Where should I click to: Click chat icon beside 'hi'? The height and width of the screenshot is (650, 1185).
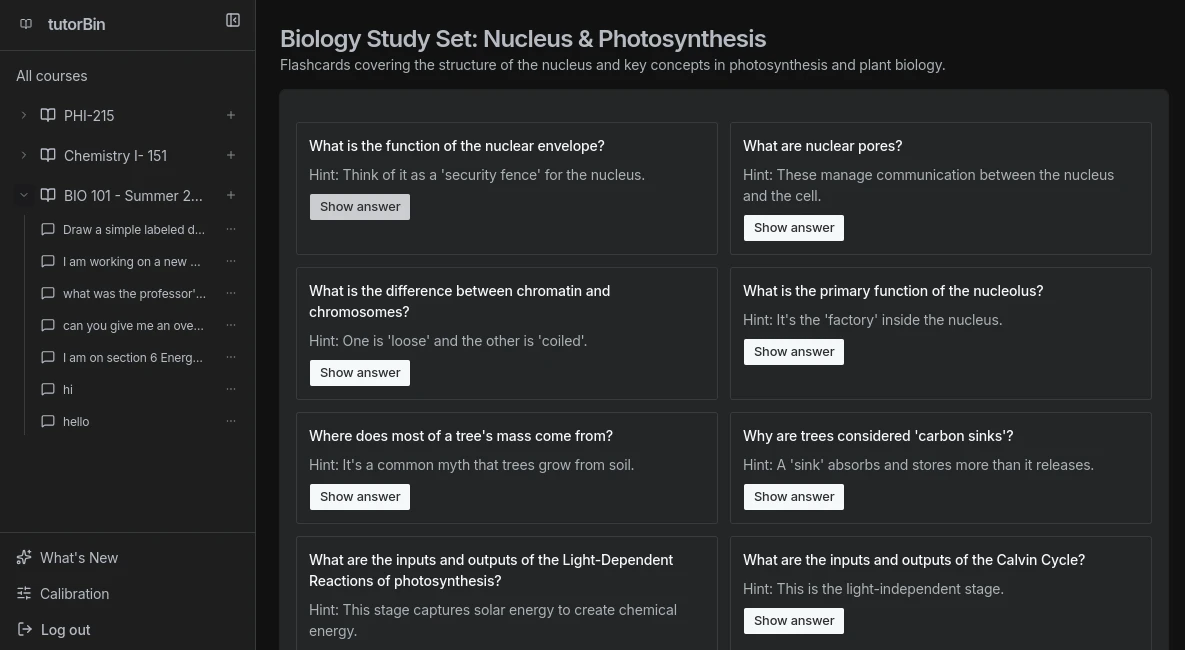tap(48, 389)
